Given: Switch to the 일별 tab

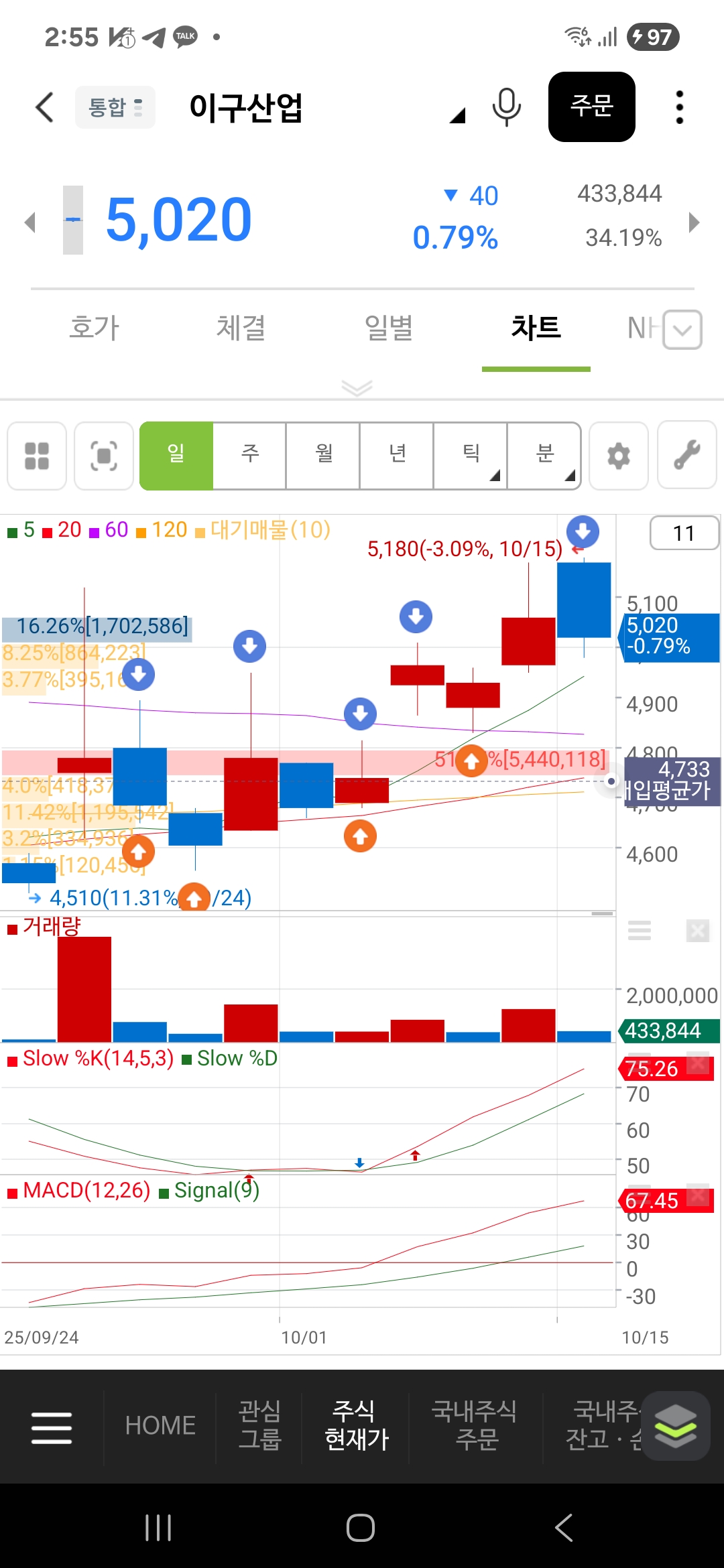Looking at the screenshot, I should point(389,328).
